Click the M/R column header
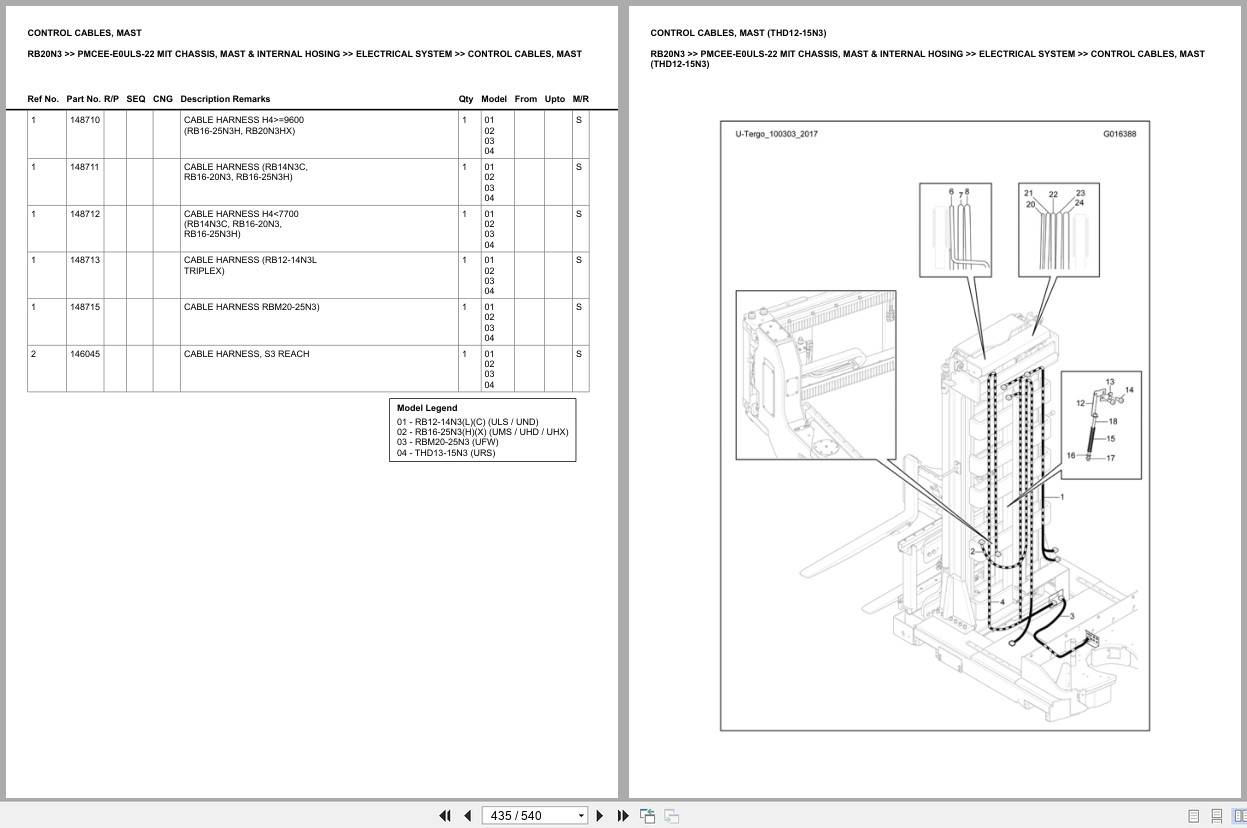 point(581,99)
